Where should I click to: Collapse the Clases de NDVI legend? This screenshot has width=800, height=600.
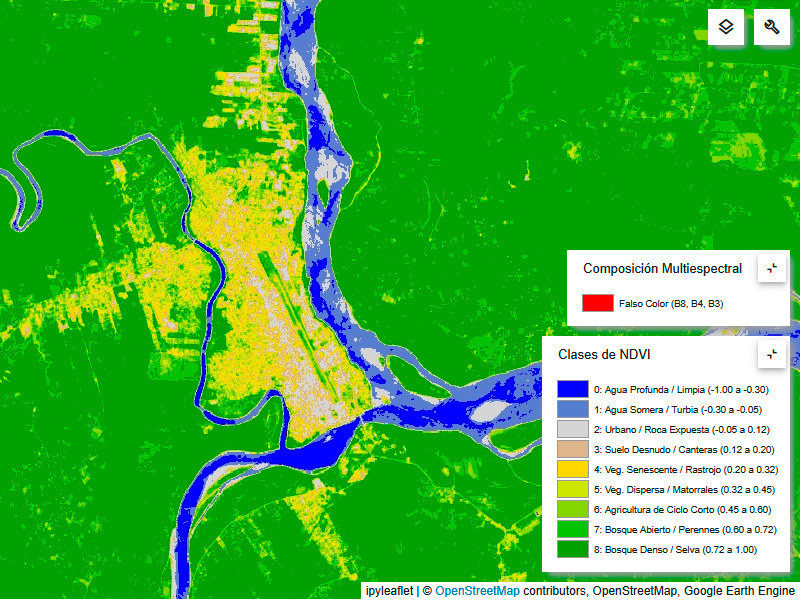pos(771,354)
